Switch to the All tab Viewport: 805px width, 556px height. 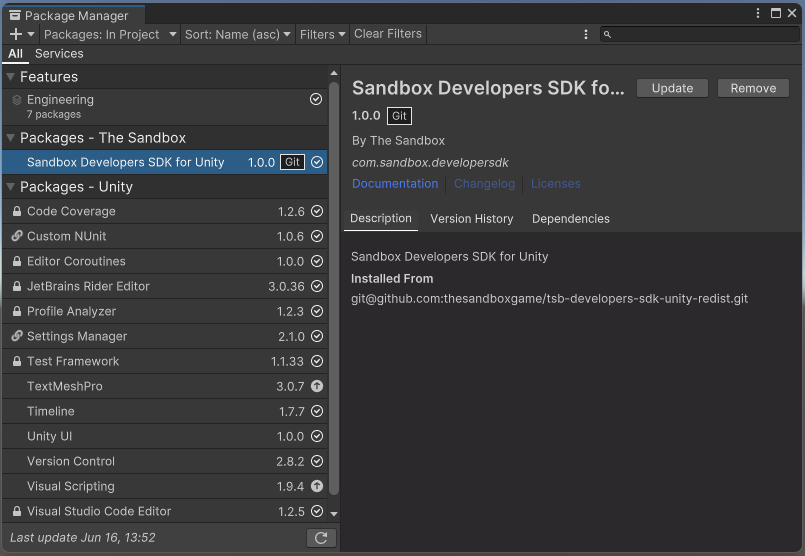click(15, 54)
